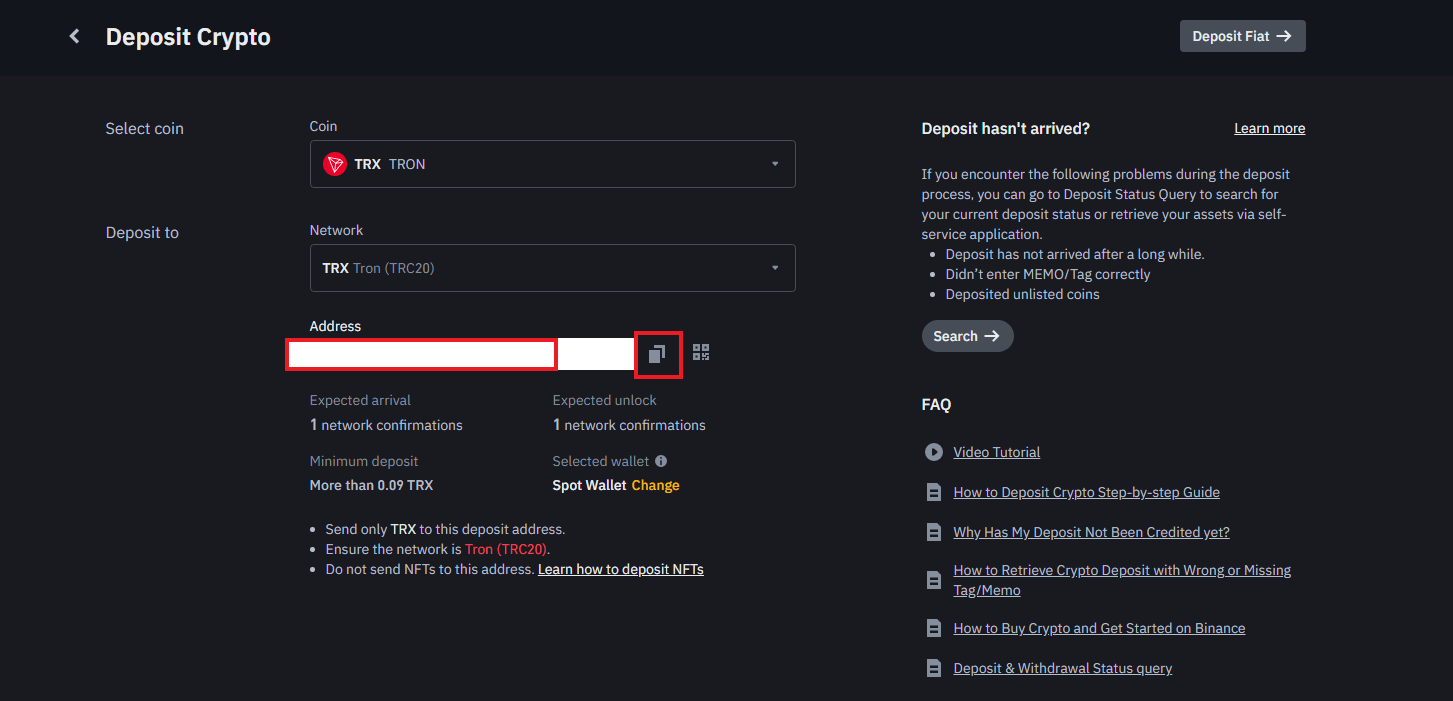Open Deposit & Withdrawal Status query link

[1063, 668]
